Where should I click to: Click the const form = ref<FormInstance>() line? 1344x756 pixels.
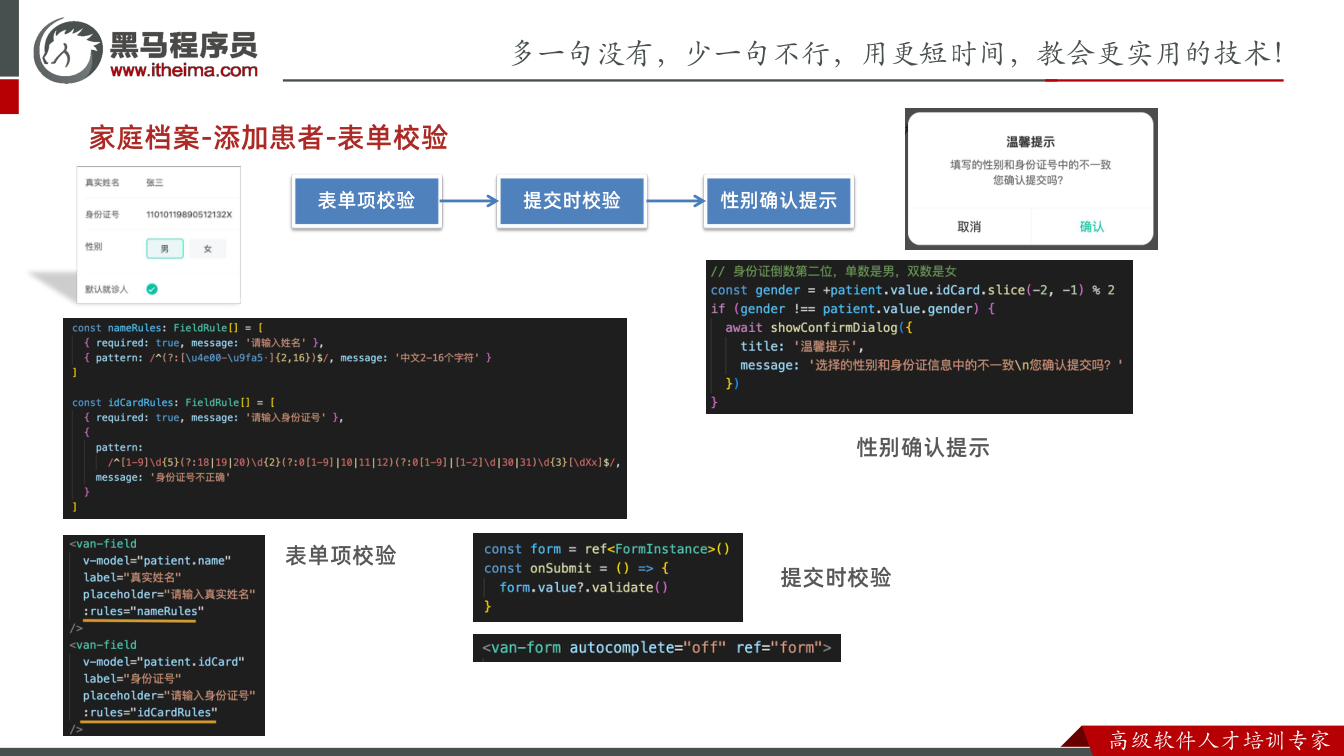607,549
